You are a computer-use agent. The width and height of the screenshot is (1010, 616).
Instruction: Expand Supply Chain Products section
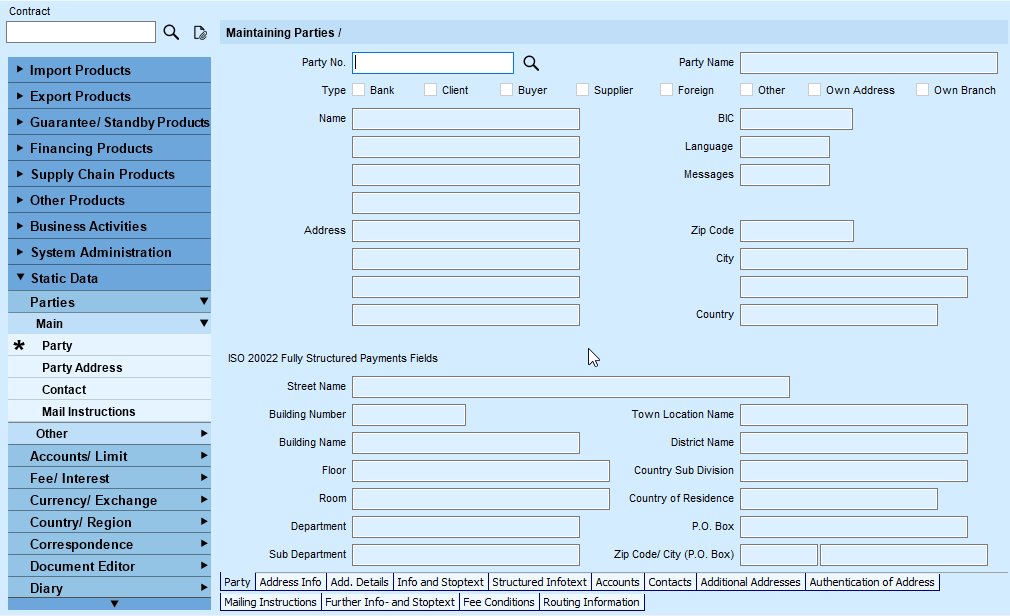pos(110,174)
